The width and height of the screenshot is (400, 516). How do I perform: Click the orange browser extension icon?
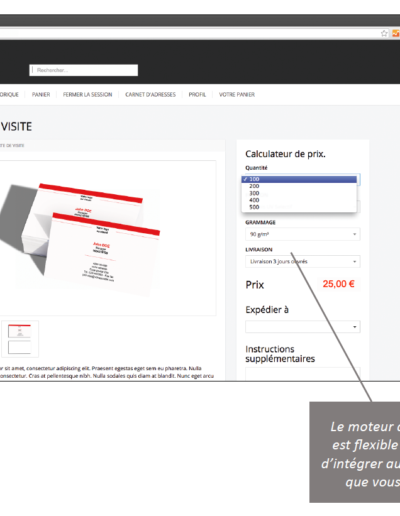(396, 33)
